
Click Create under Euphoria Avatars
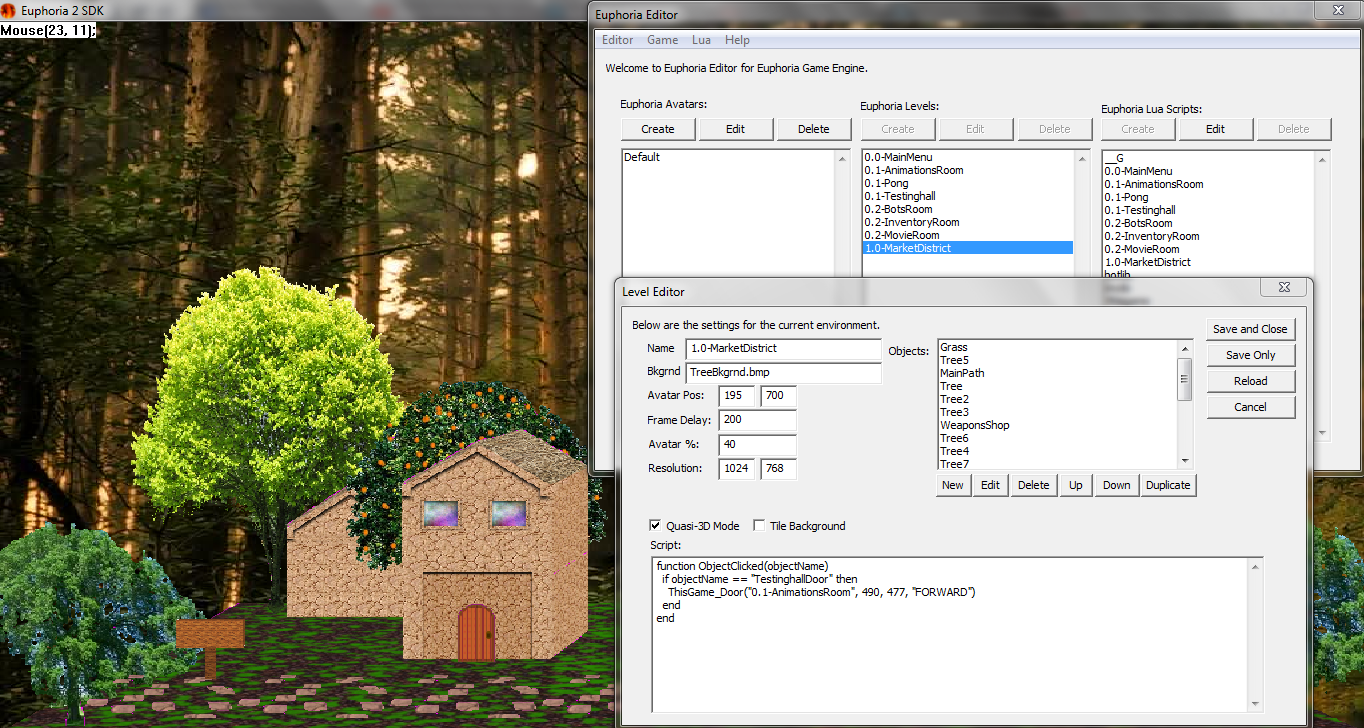point(658,129)
